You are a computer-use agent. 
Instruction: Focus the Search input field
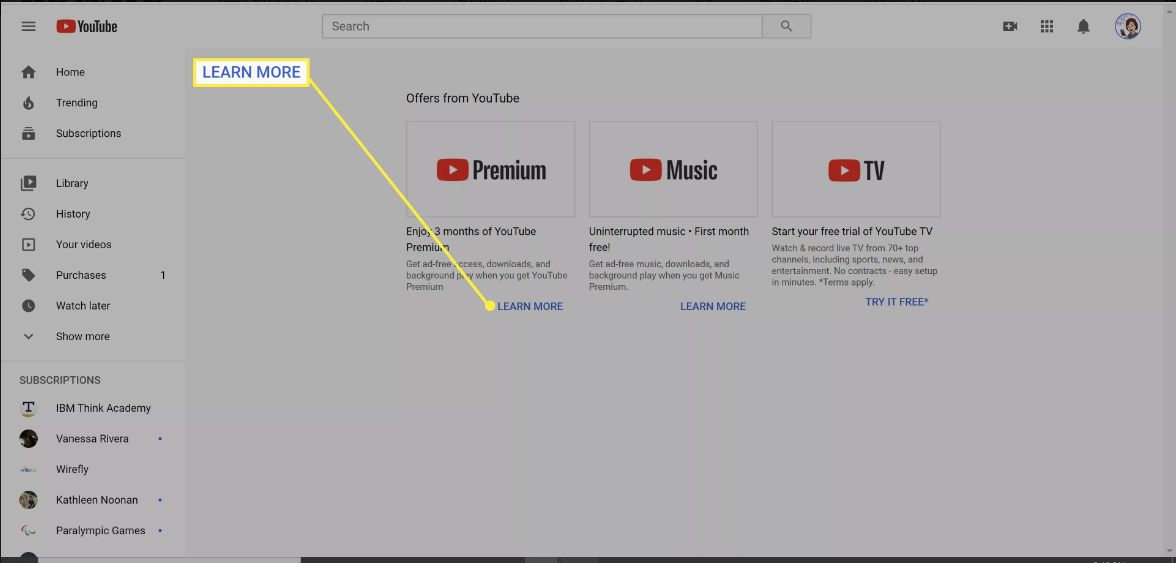[541, 27]
